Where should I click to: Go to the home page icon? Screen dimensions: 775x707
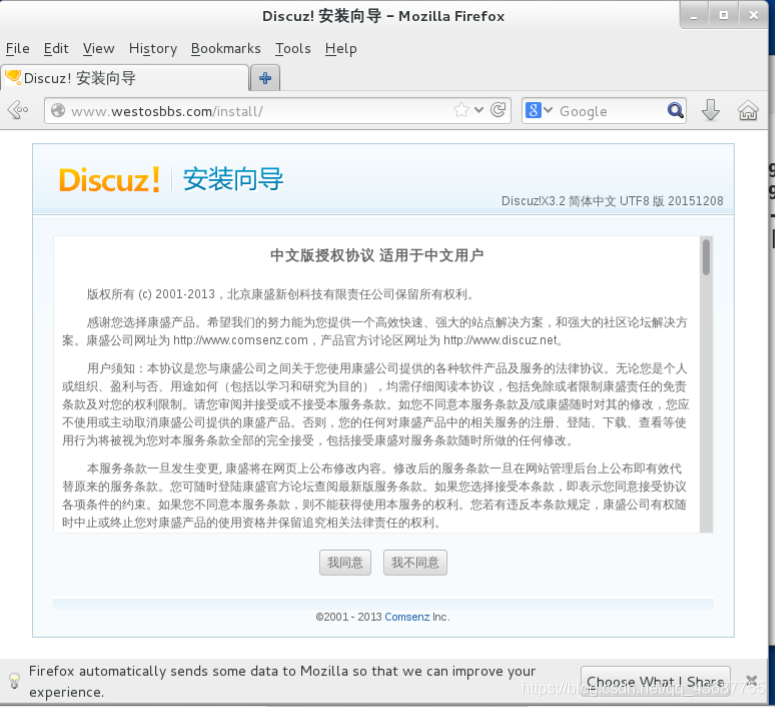click(x=748, y=110)
